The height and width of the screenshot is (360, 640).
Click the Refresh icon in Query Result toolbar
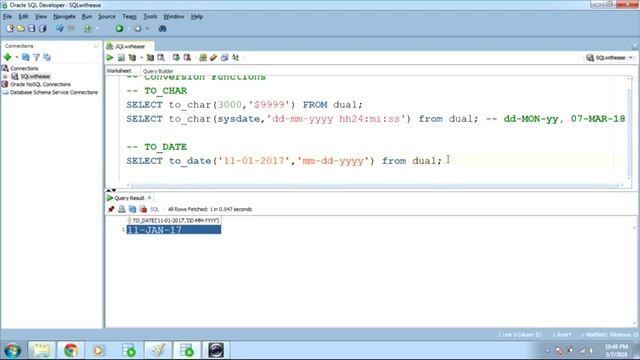point(132,209)
